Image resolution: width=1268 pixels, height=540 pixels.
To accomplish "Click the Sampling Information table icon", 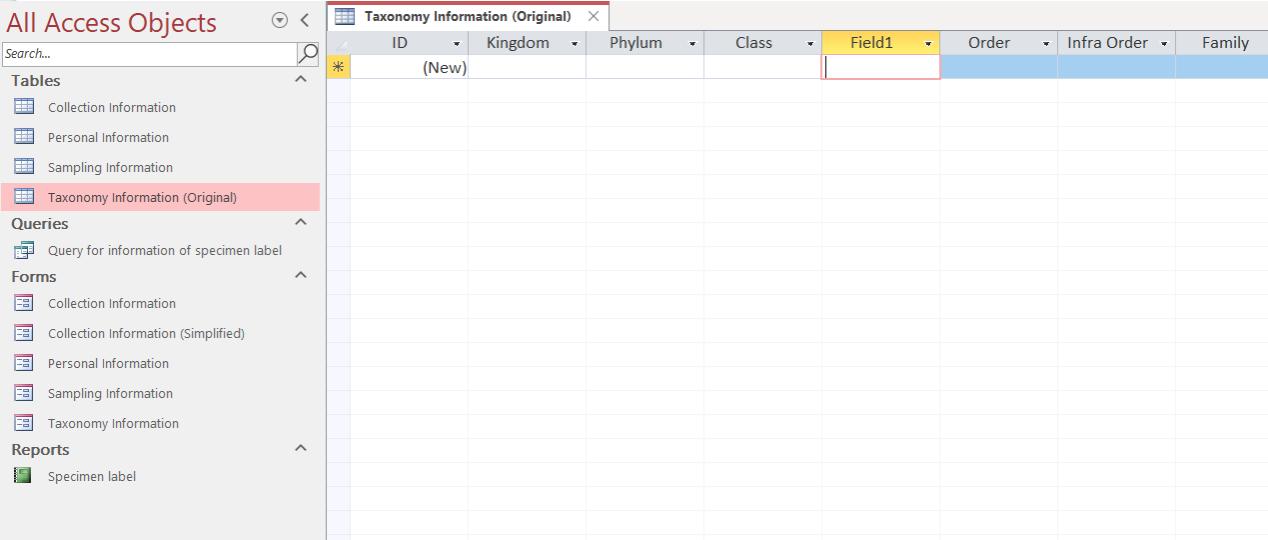I will click(x=24, y=167).
